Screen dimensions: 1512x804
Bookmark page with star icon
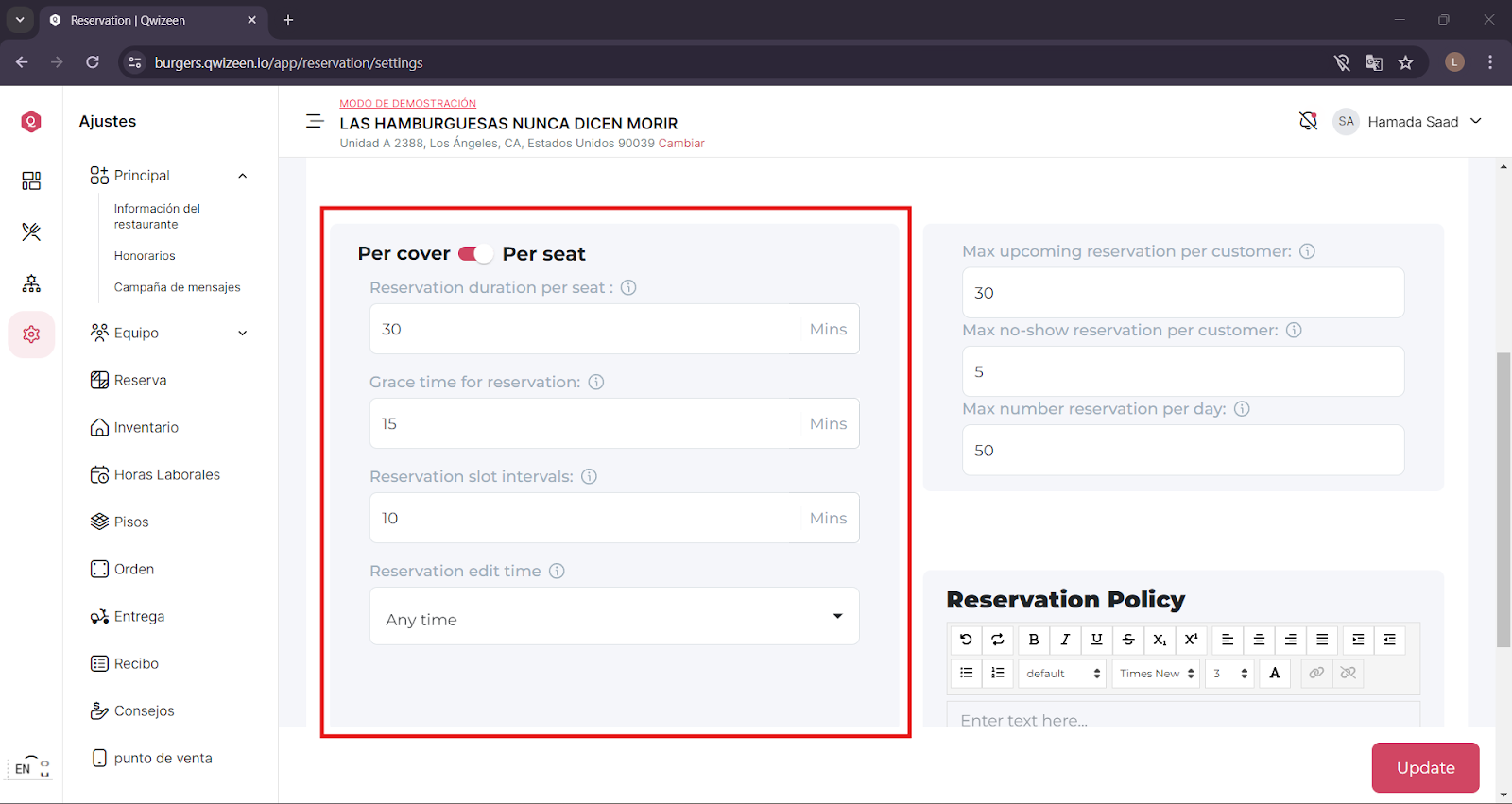point(1406,62)
